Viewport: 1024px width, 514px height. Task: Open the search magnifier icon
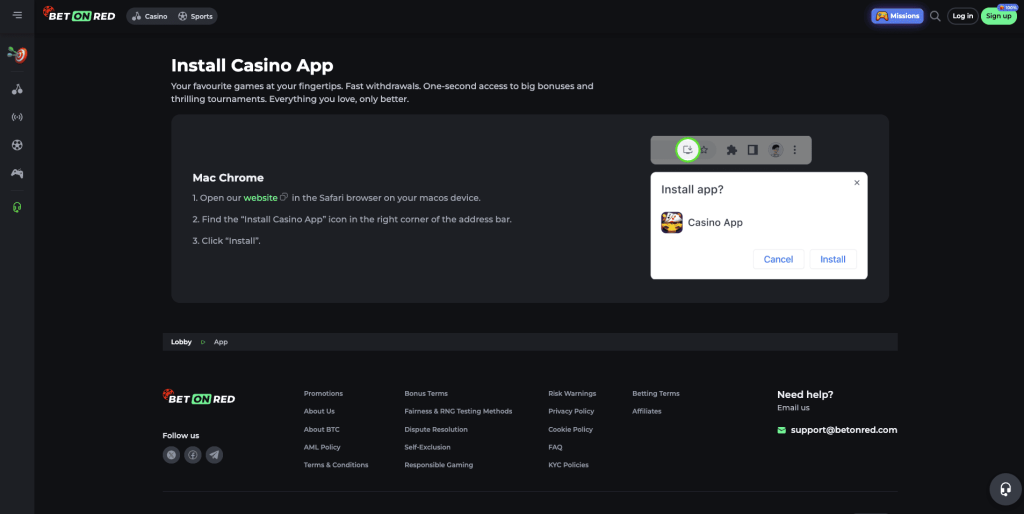(935, 16)
